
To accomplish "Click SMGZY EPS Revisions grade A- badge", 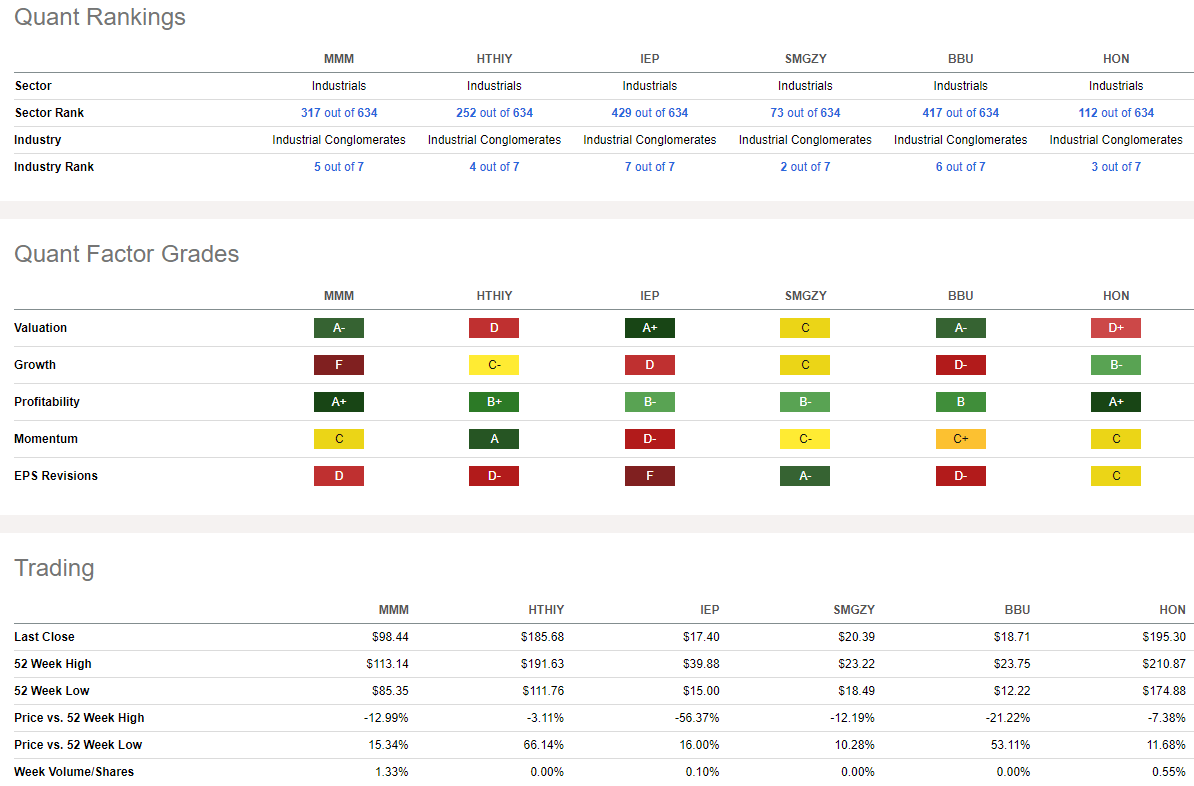I will click(805, 476).
